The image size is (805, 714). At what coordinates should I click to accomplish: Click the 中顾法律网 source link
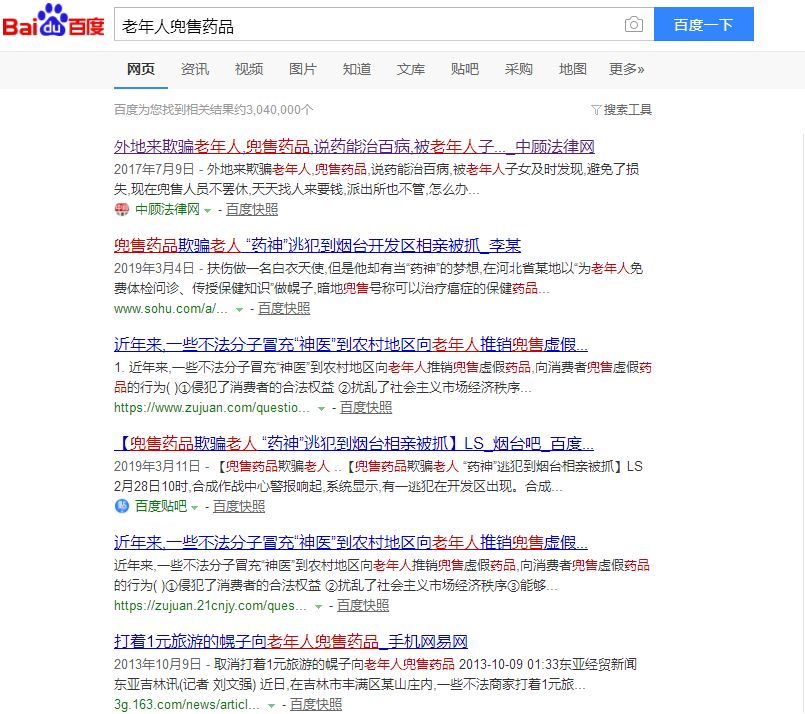pyautogui.click(x=167, y=209)
